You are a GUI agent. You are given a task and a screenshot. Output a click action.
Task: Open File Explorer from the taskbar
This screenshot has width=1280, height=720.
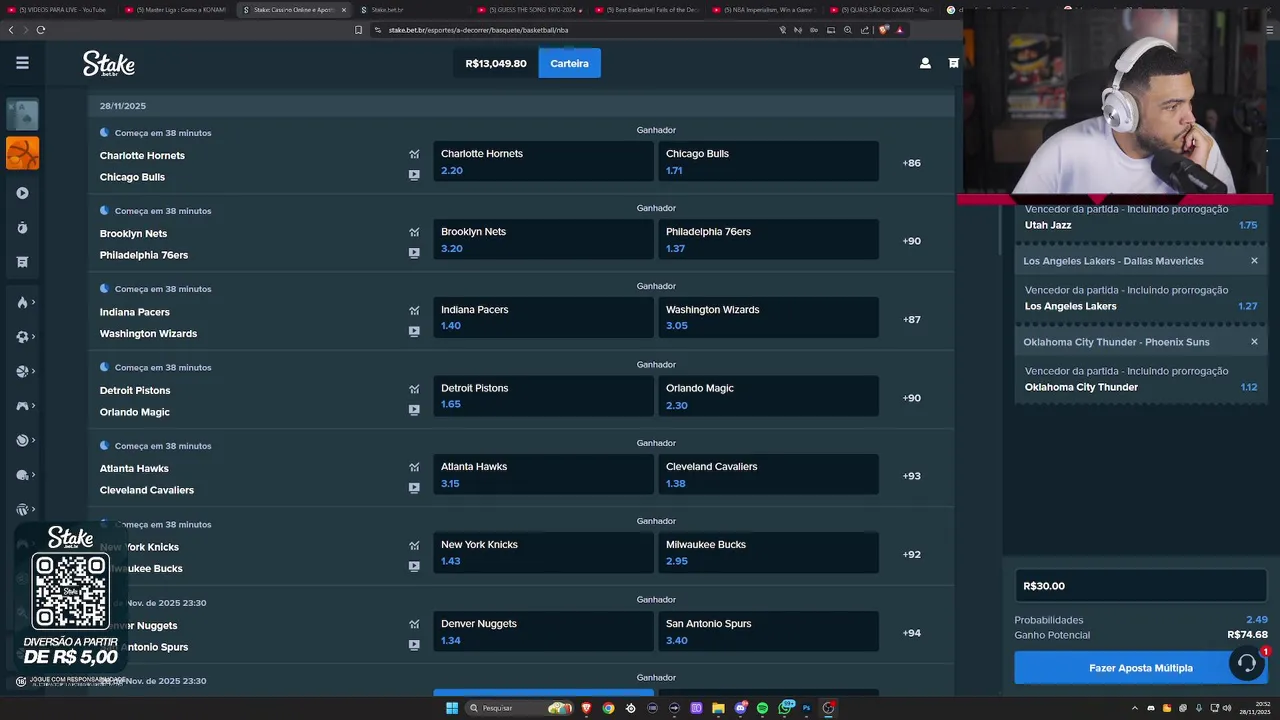pos(718,708)
